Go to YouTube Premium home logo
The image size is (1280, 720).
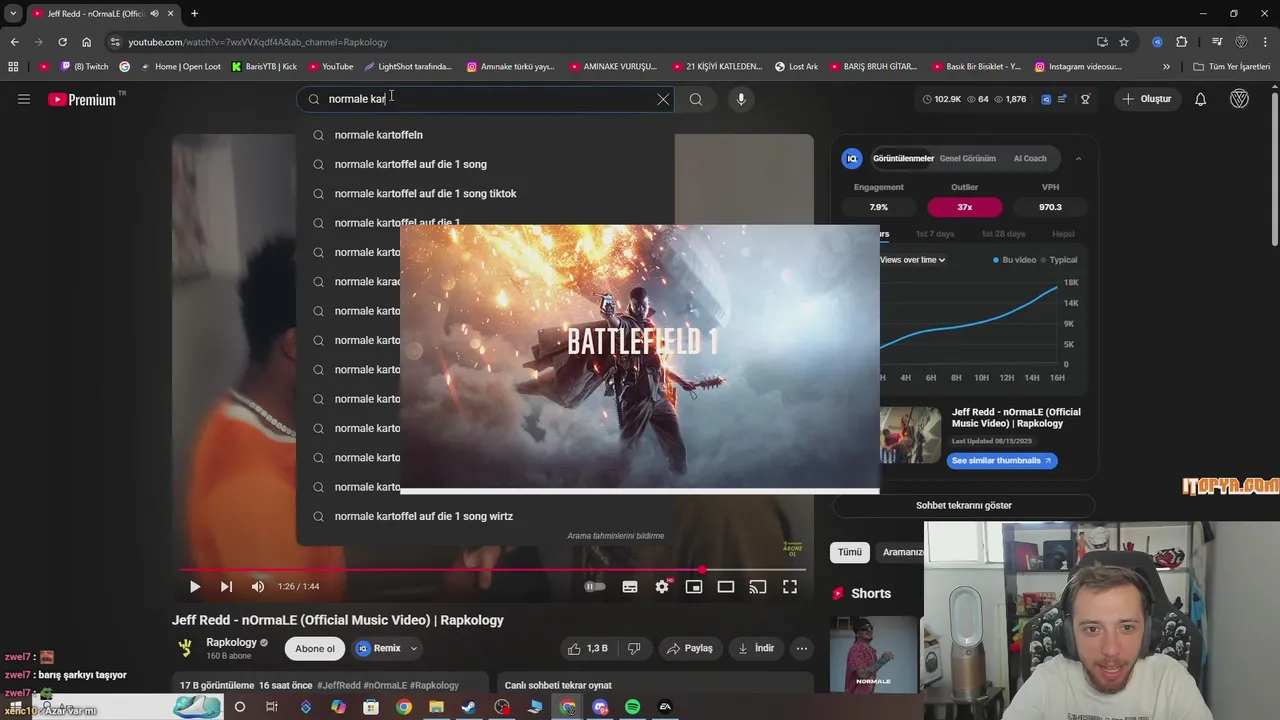84,99
